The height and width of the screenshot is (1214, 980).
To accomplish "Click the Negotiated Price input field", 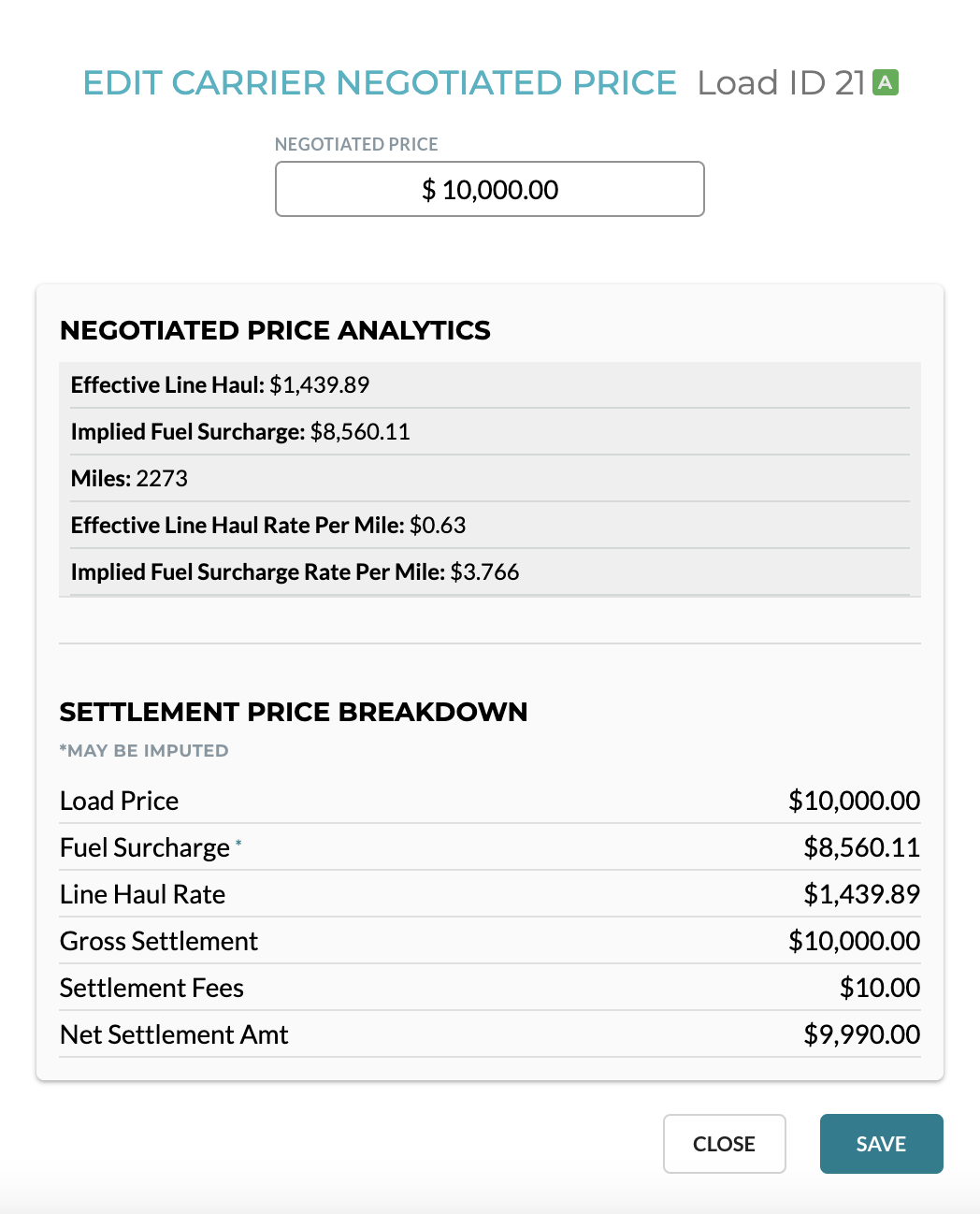I will click(x=489, y=189).
